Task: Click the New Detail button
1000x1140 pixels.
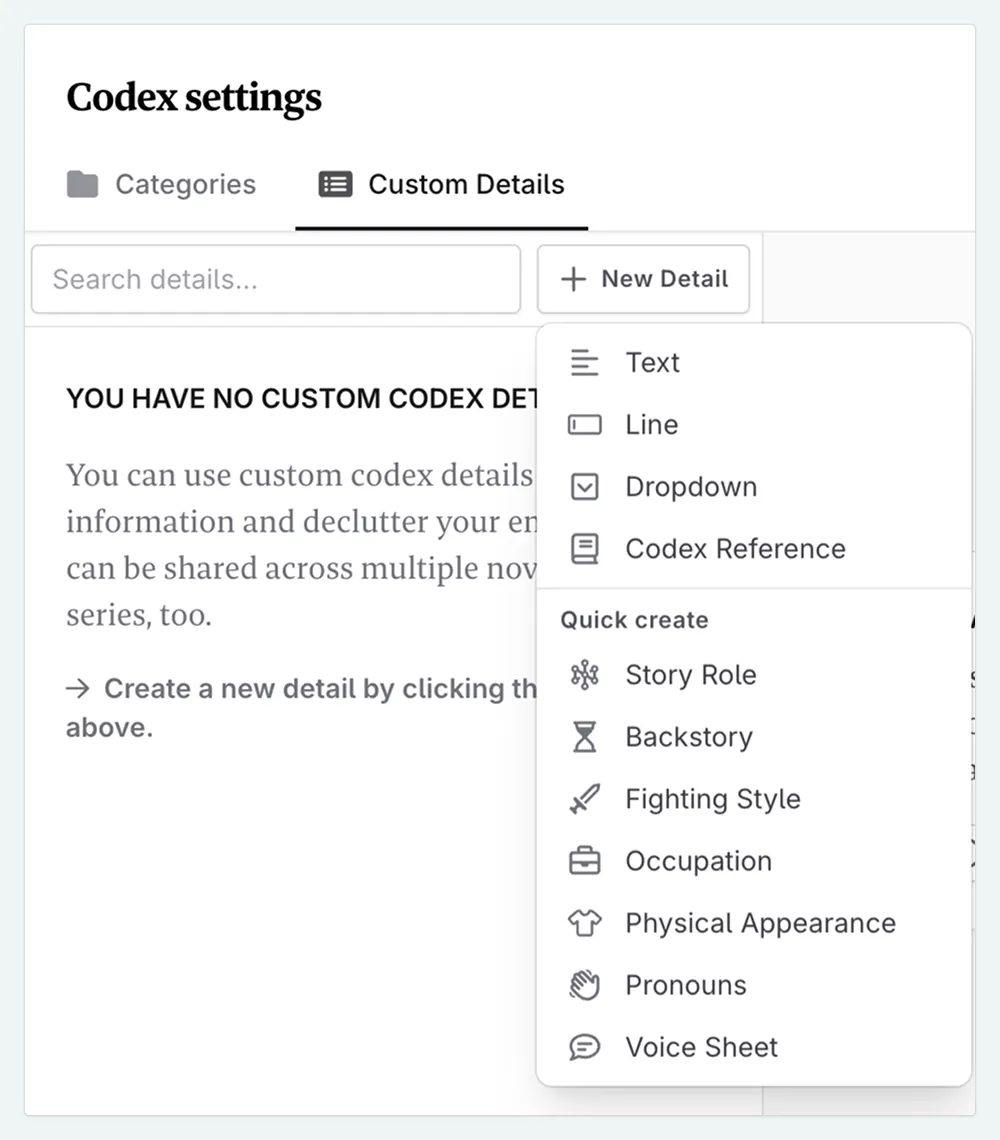Action: point(643,279)
